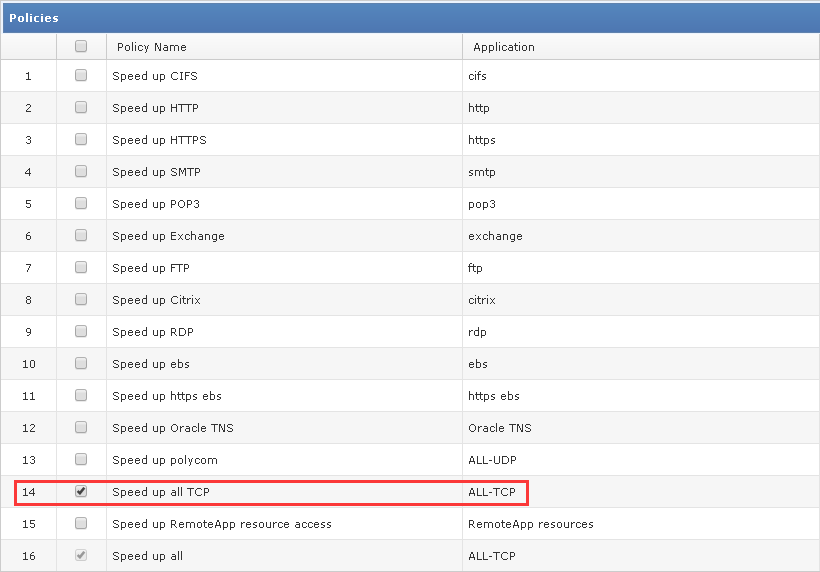Viewport: 820px width, 572px height.
Task: Select the Speed up ebs policy name
Action: point(151,364)
